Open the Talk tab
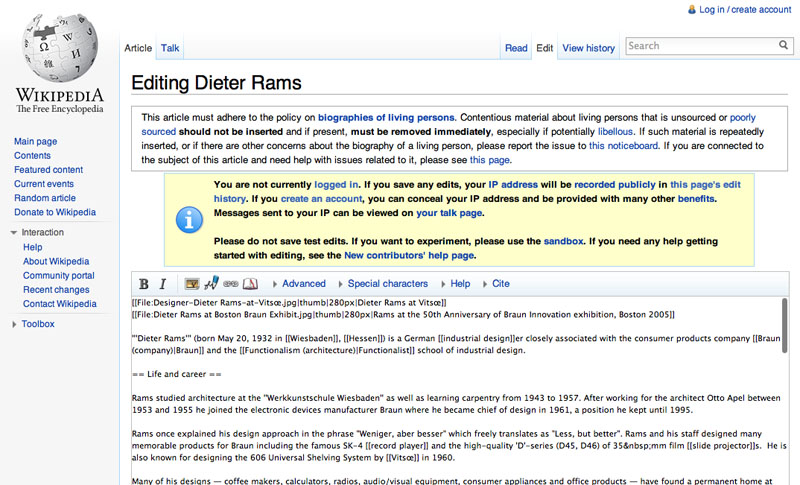Screen dimensions: 800x485 click(171, 48)
